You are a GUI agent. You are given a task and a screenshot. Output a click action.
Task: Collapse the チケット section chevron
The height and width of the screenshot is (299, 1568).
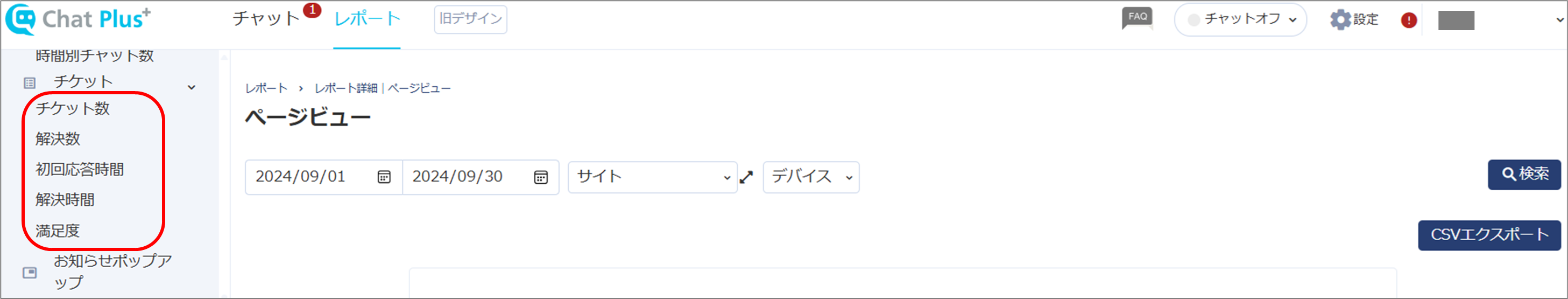coord(192,88)
